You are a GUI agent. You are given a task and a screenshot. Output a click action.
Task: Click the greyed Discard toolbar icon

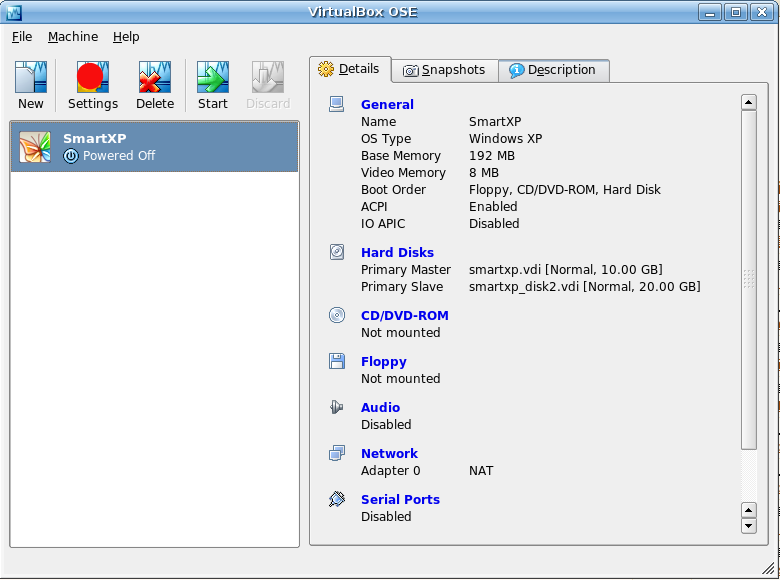(x=268, y=77)
